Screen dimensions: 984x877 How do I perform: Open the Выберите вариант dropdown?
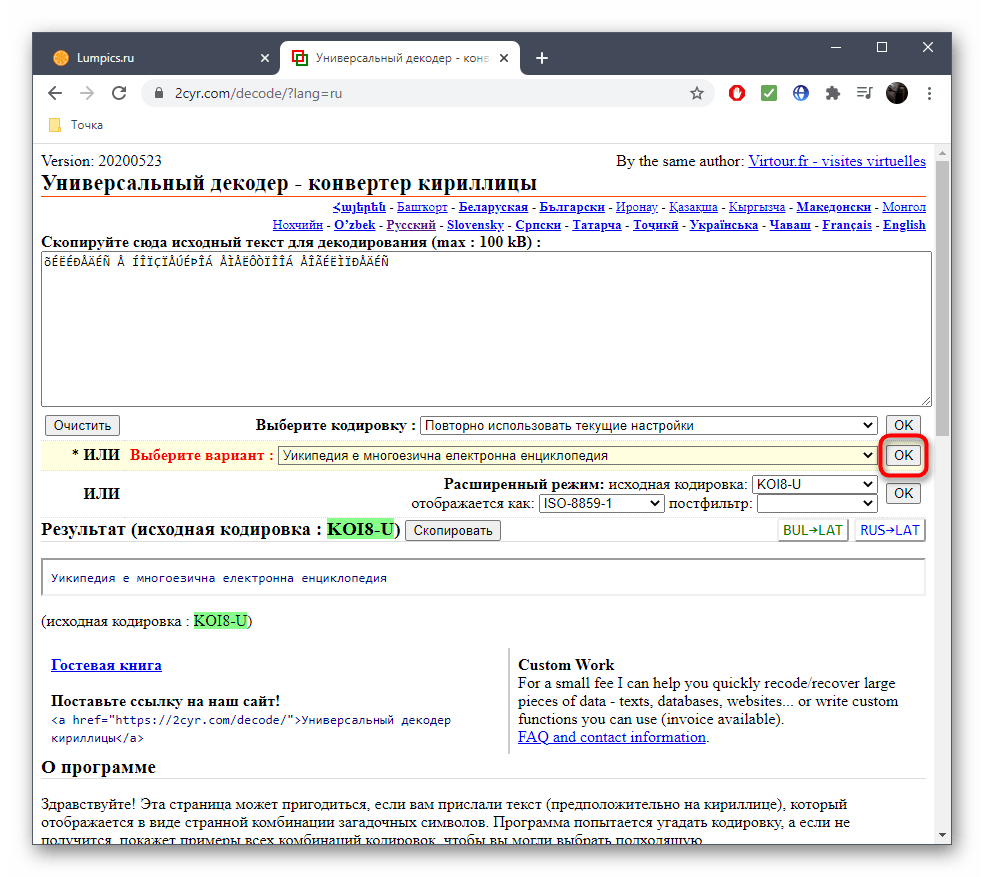coord(577,456)
